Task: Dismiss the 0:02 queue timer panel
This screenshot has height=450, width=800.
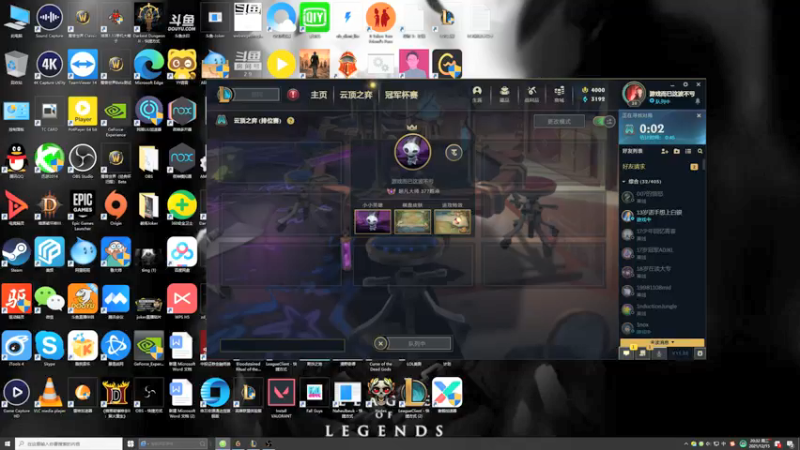Action: (x=699, y=116)
